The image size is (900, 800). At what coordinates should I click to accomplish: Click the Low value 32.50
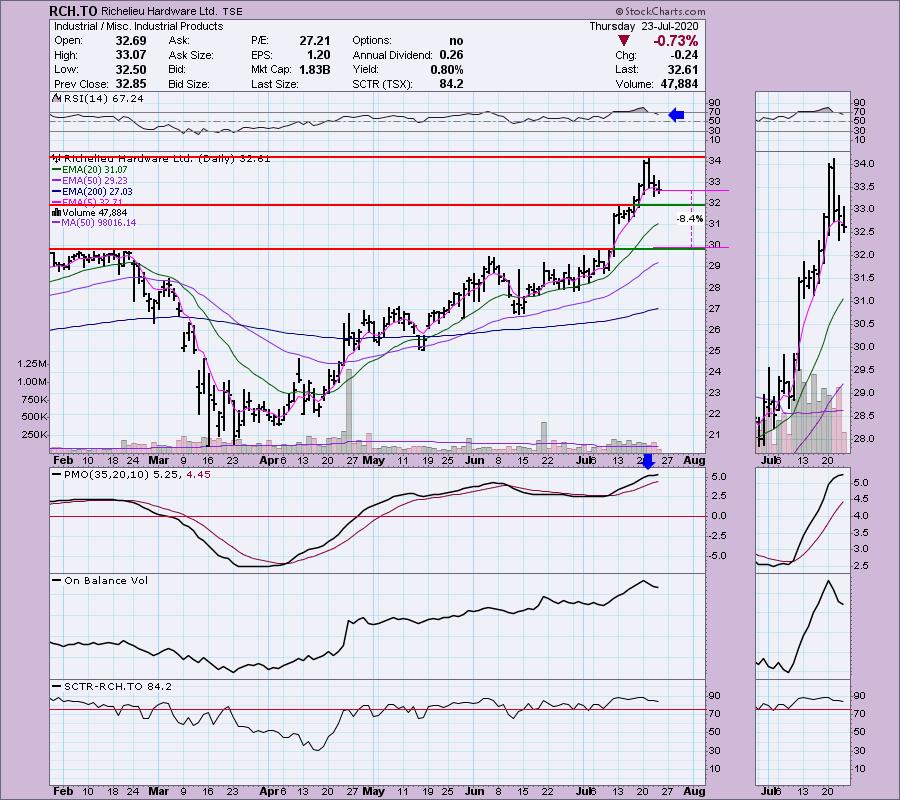coord(131,69)
